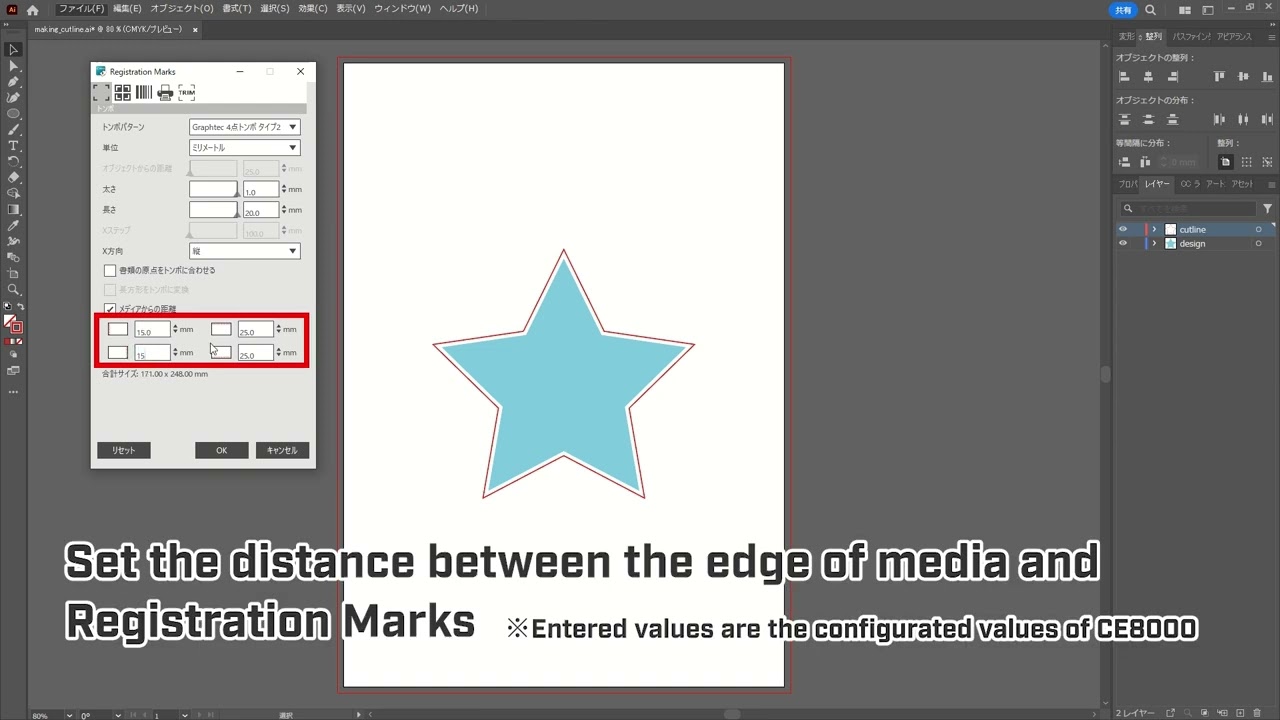1280x720 pixels.
Task: Click the vertical align top icon
Action: point(1219,77)
